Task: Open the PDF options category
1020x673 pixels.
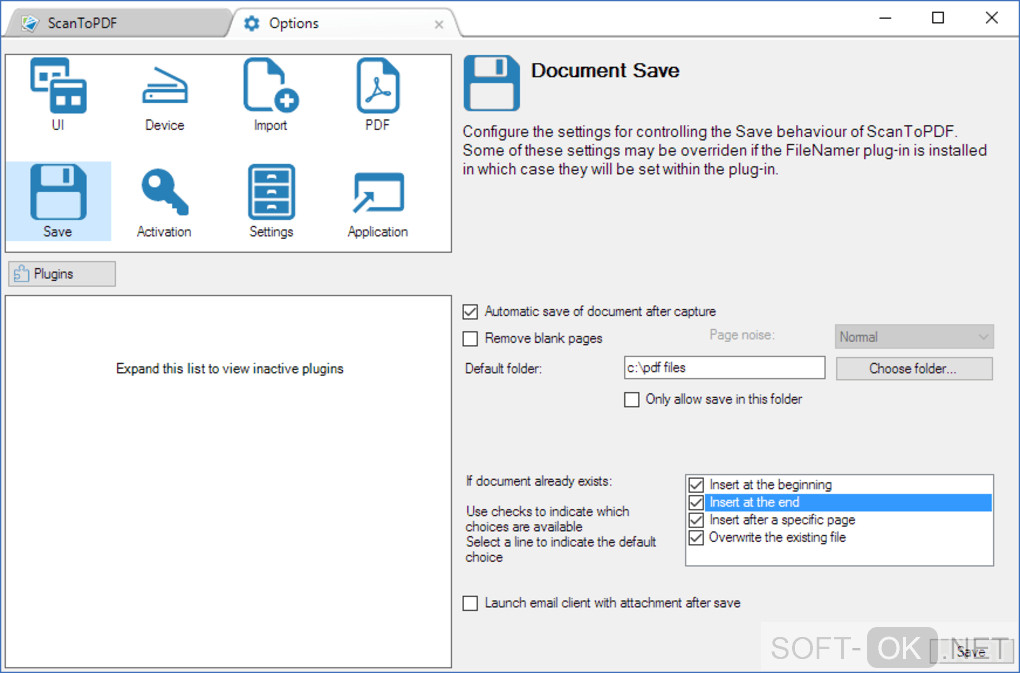Action: [377, 95]
